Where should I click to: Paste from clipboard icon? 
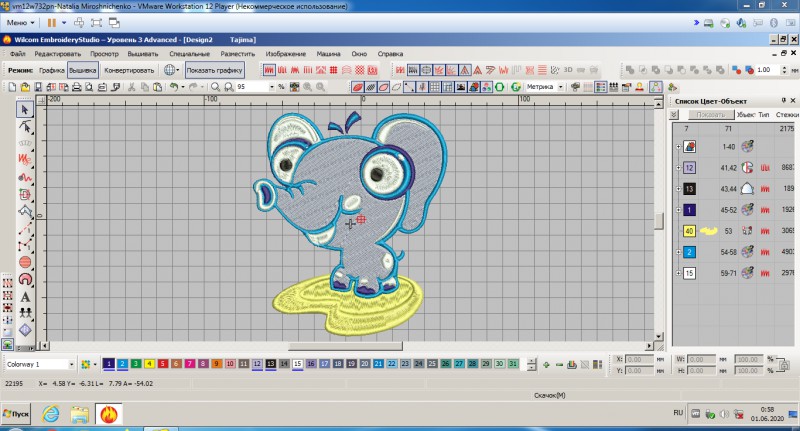158,87
